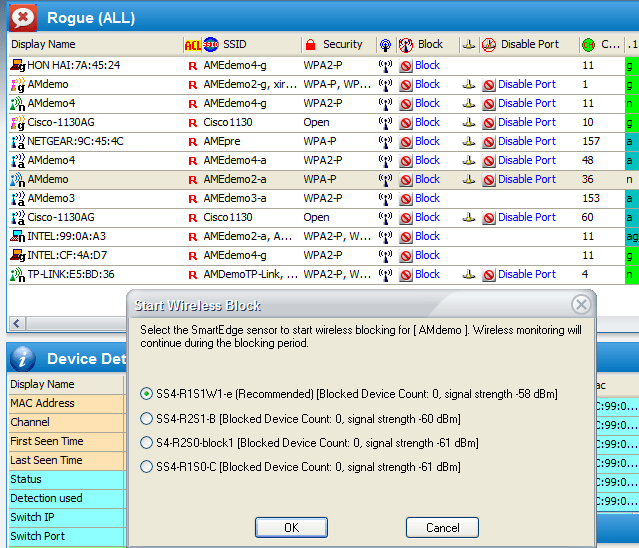Confirm wireless block with OK
The height and width of the screenshot is (548, 639).
click(x=291, y=528)
